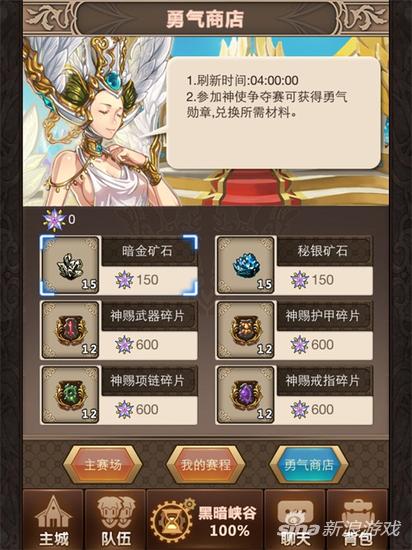
Task: Choose the green 神赐项链碎片 emblem icon
Action: 70,395
